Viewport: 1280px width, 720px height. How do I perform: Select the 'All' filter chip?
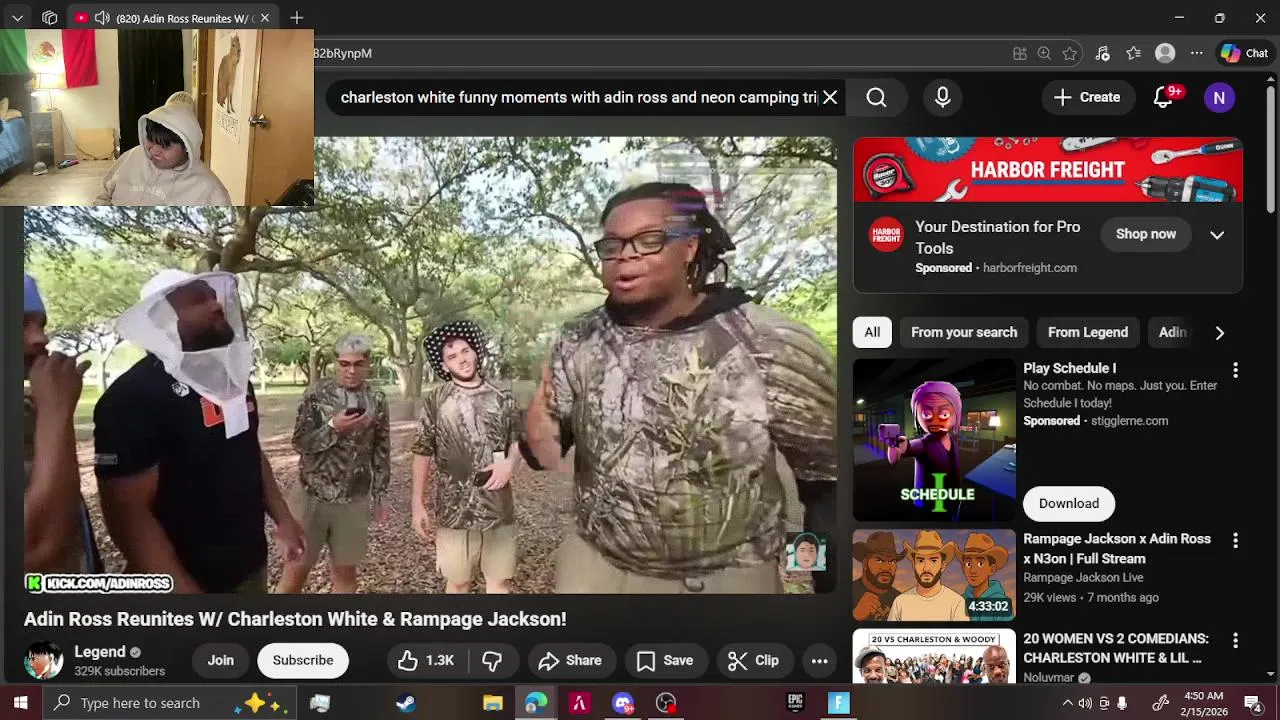[x=872, y=332]
